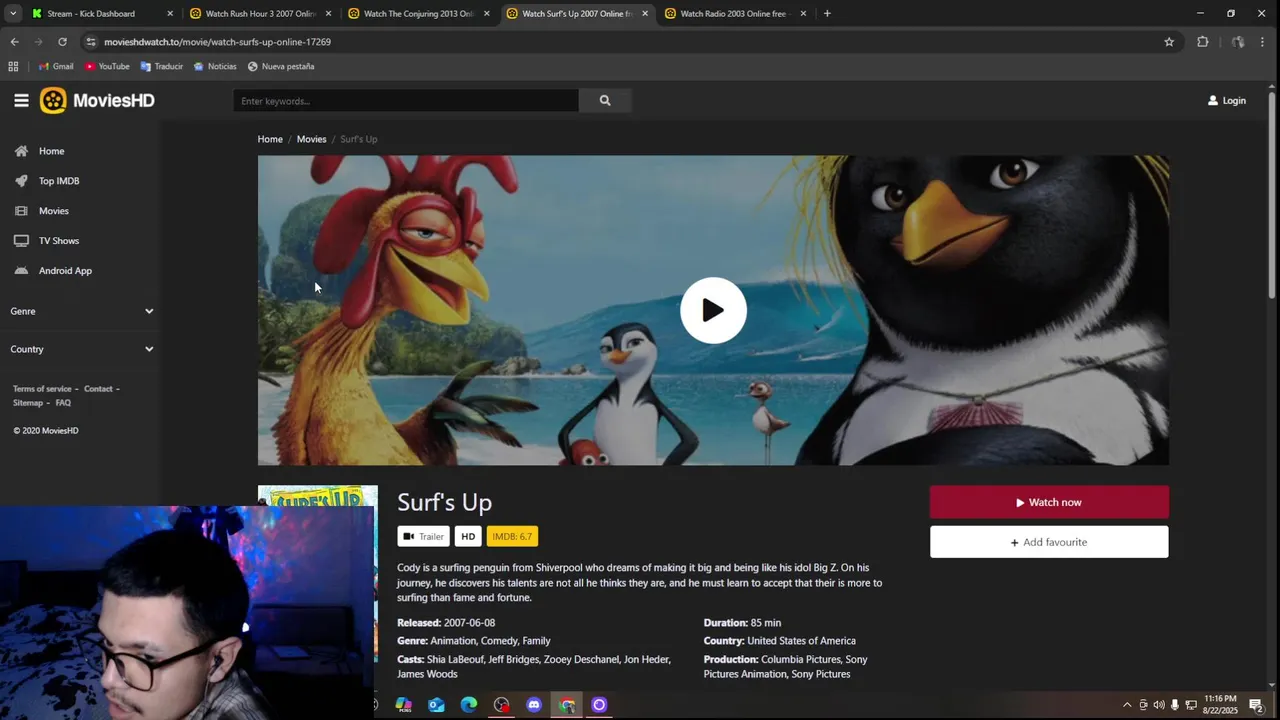The image size is (1280, 720).
Task: Open the Traducir bookmark
Action: 162,67
